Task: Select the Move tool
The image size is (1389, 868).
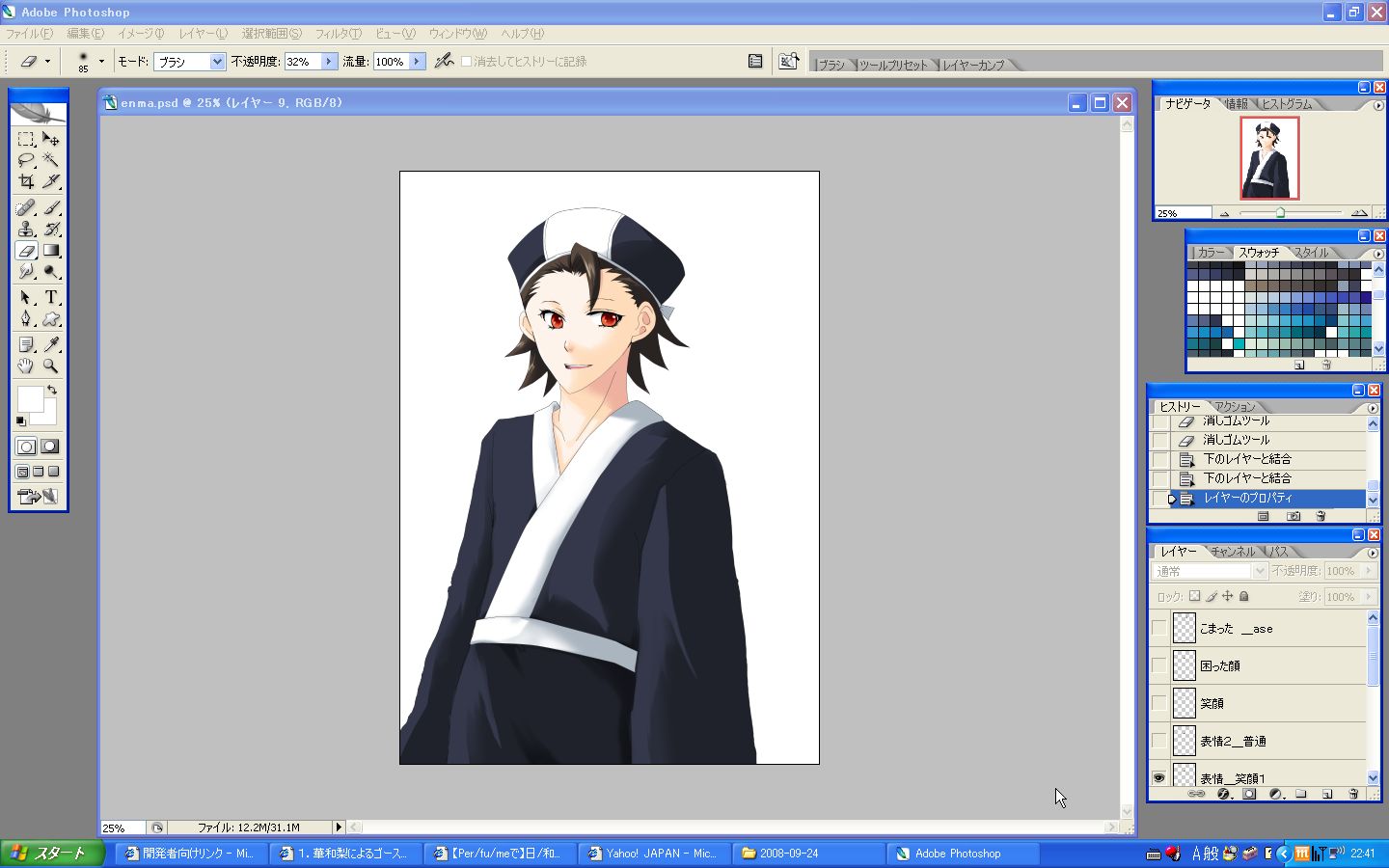Action: 51,139
